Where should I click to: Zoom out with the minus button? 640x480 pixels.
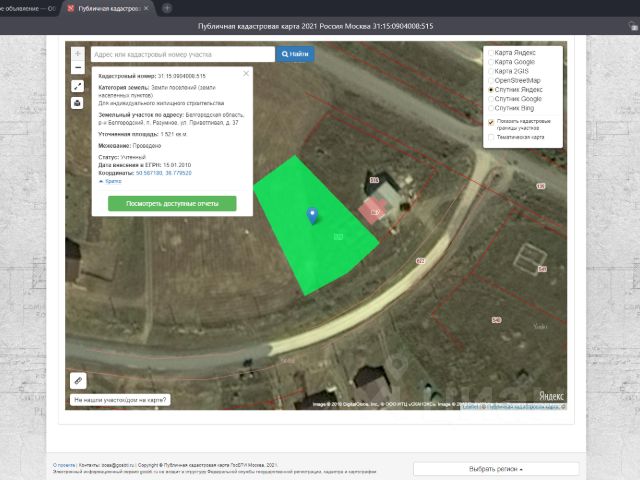(x=78, y=68)
